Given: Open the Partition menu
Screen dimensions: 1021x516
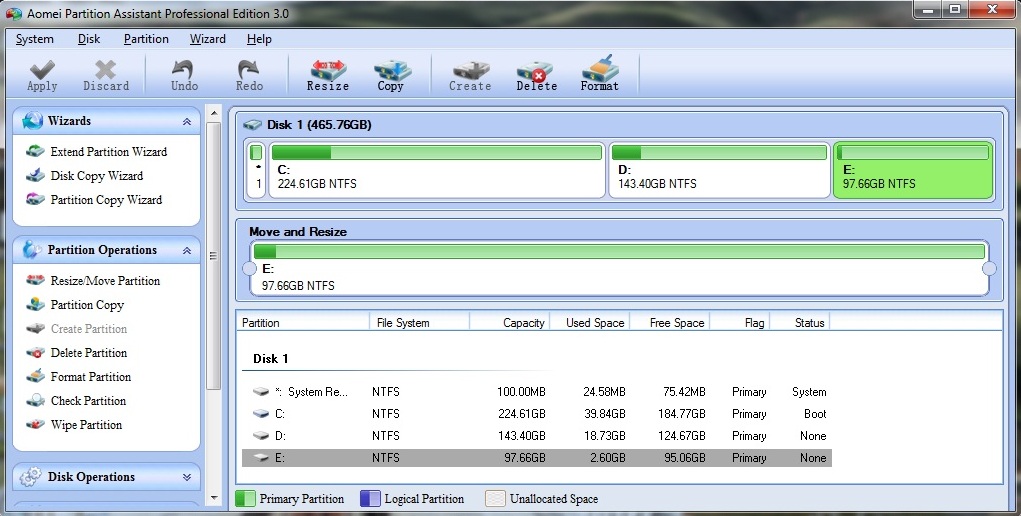Looking at the screenshot, I should pyautogui.click(x=147, y=39).
